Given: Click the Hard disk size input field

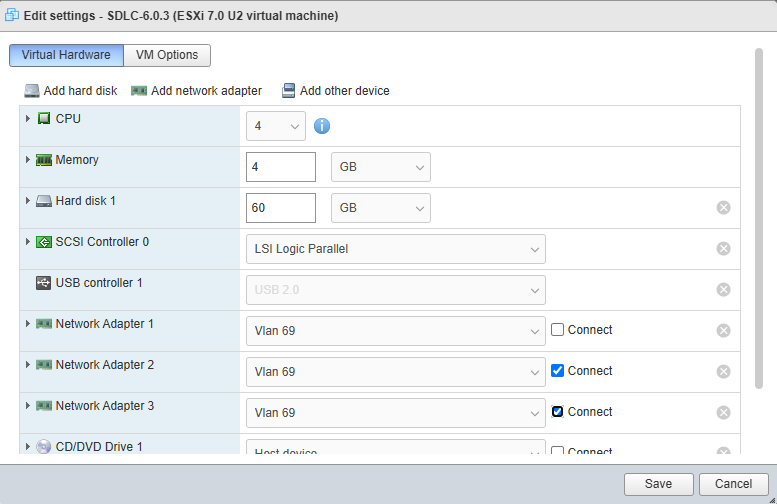Looking at the screenshot, I should click(280, 208).
